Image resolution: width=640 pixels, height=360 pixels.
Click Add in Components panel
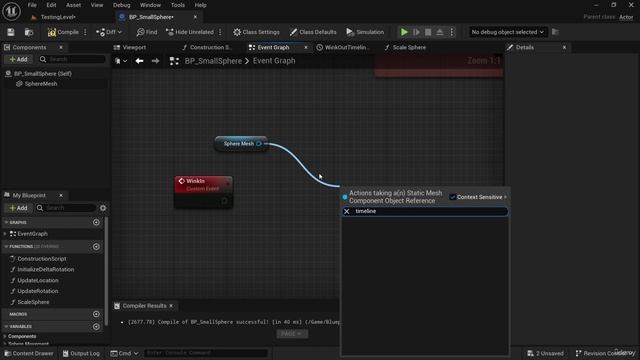(x=18, y=59)
